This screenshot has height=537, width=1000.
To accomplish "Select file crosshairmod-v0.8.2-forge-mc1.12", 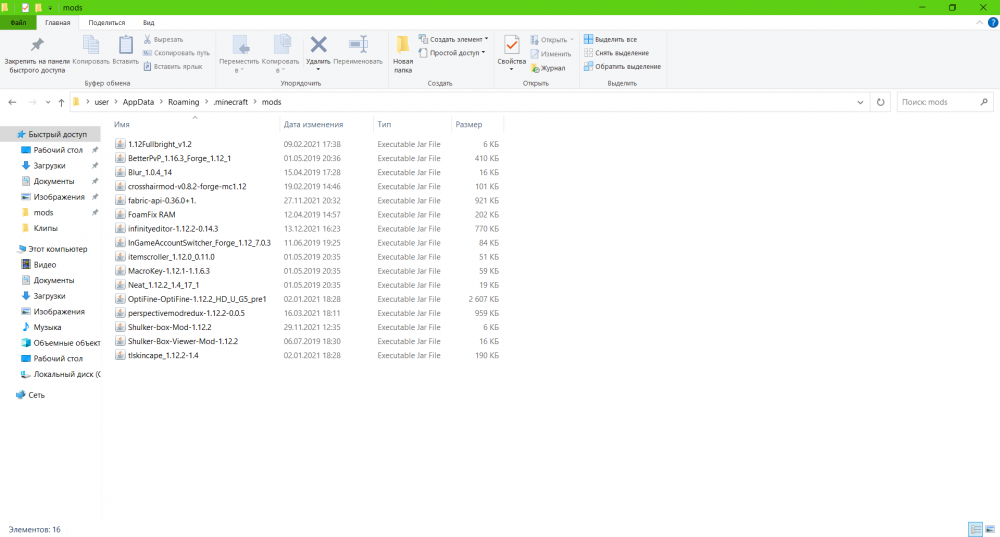I will [x=187, y=186].
